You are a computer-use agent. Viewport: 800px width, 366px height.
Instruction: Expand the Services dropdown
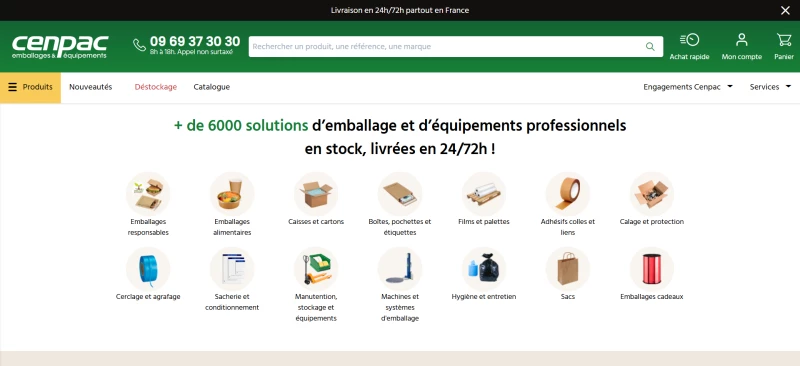(770, 87)
